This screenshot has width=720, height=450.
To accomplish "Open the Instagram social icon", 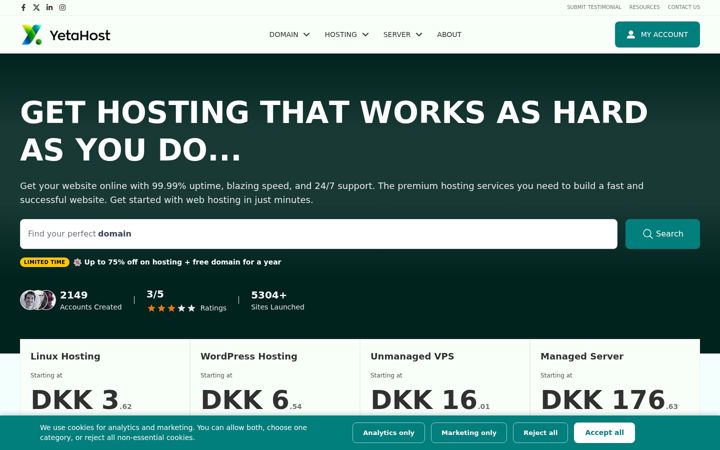I will (x=62, y=7).
